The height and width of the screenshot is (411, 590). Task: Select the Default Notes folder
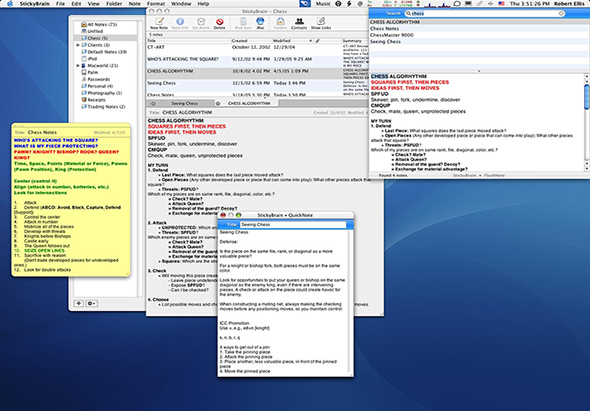coord(104,52)
